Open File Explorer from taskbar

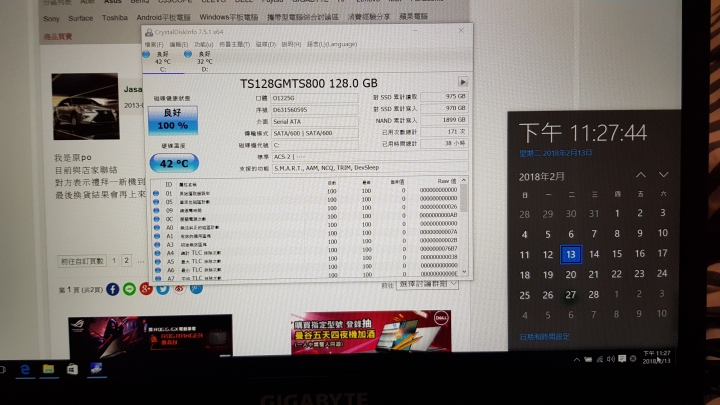coord(48,369)
